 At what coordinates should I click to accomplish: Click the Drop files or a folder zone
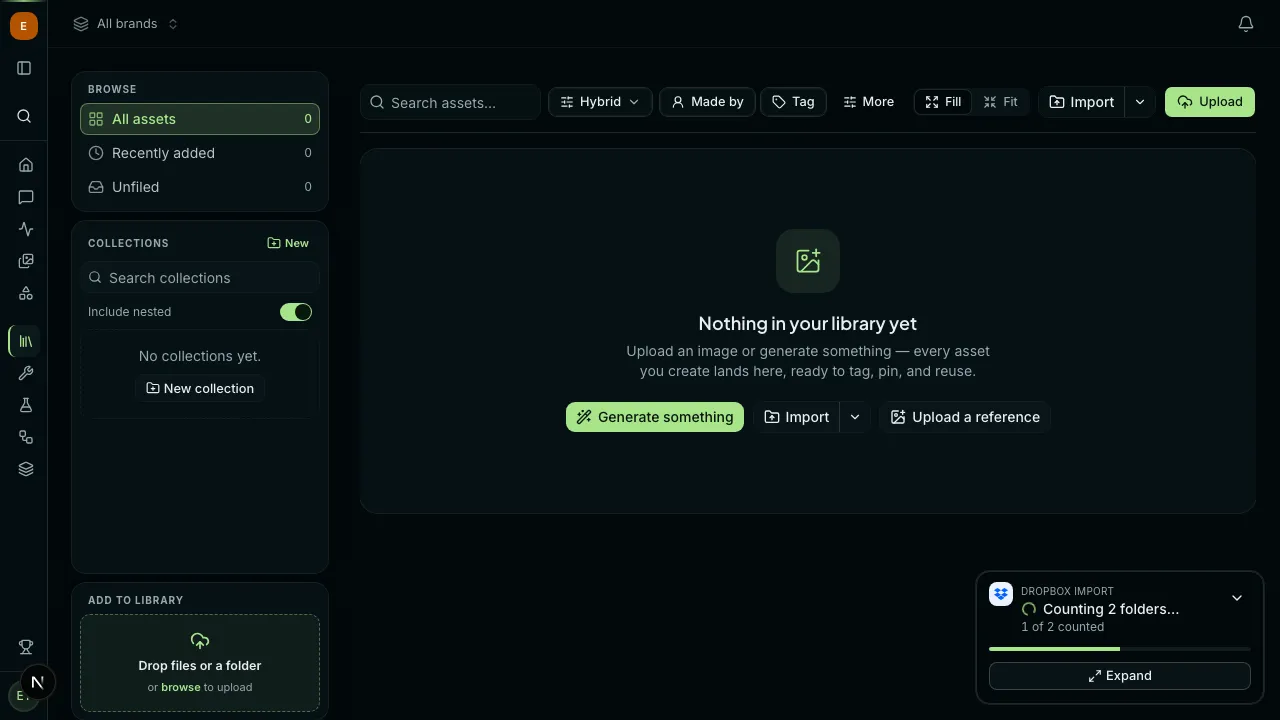coord(200,663)
